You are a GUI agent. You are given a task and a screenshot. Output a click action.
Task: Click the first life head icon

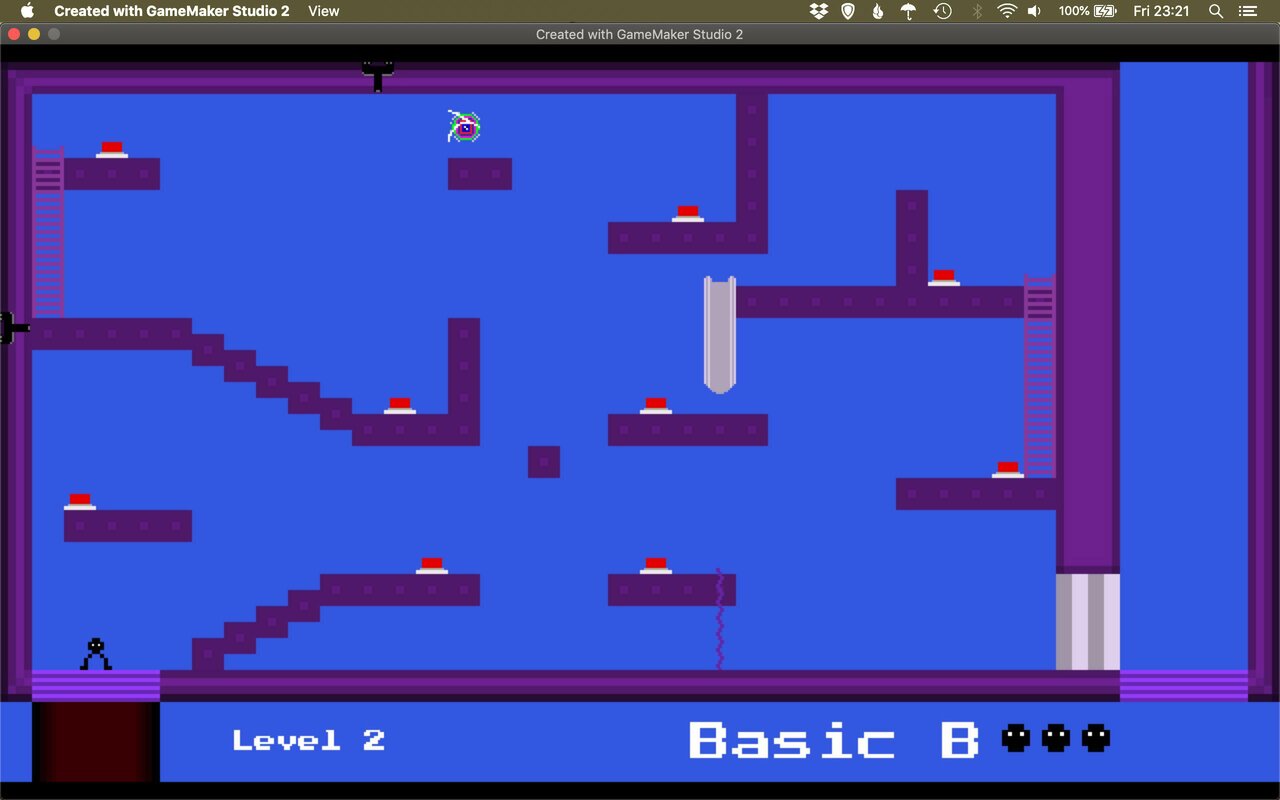(x=1016, y=739)
